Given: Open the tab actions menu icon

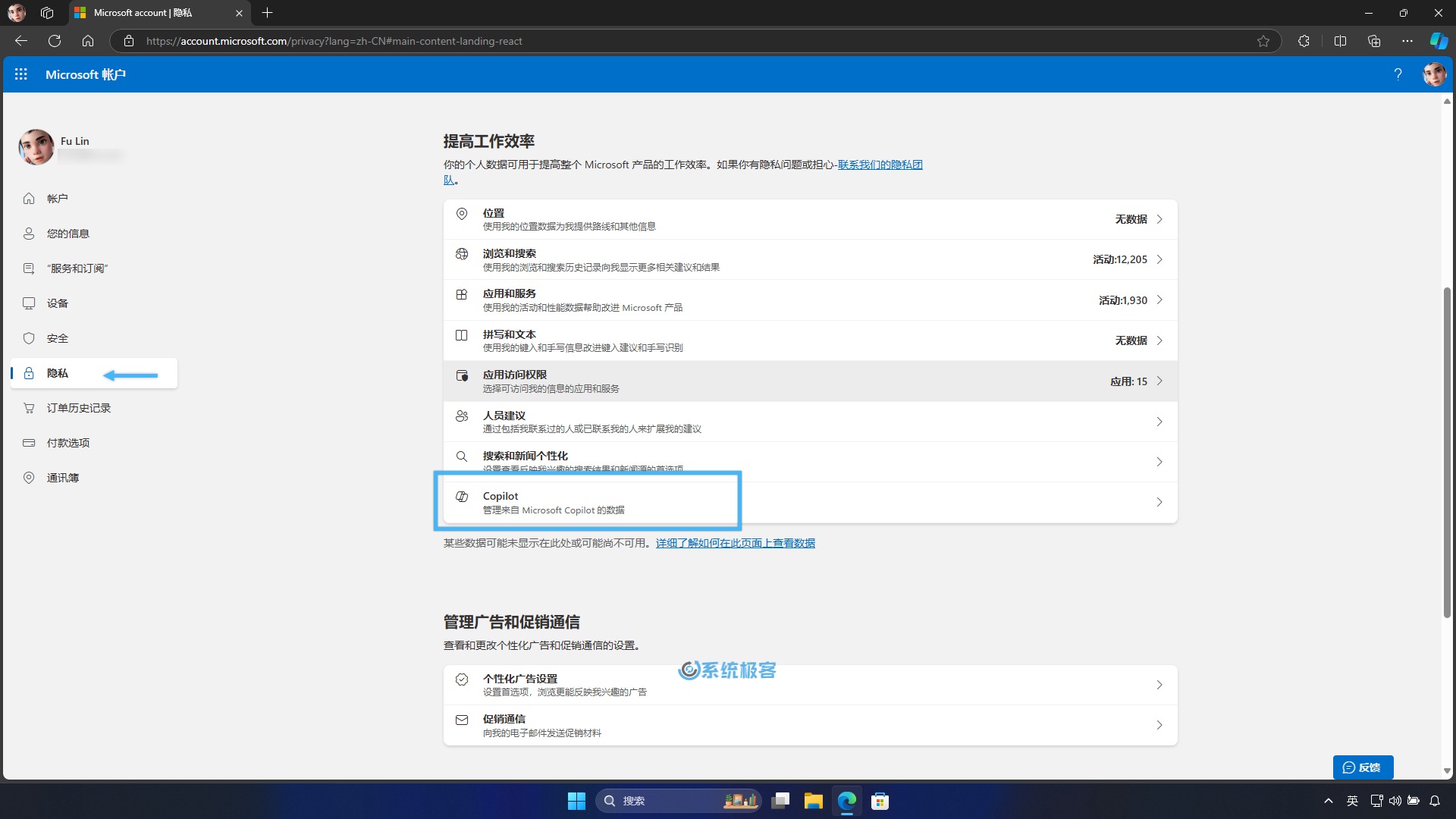Looking at the screenshot, I should (47, 13).
